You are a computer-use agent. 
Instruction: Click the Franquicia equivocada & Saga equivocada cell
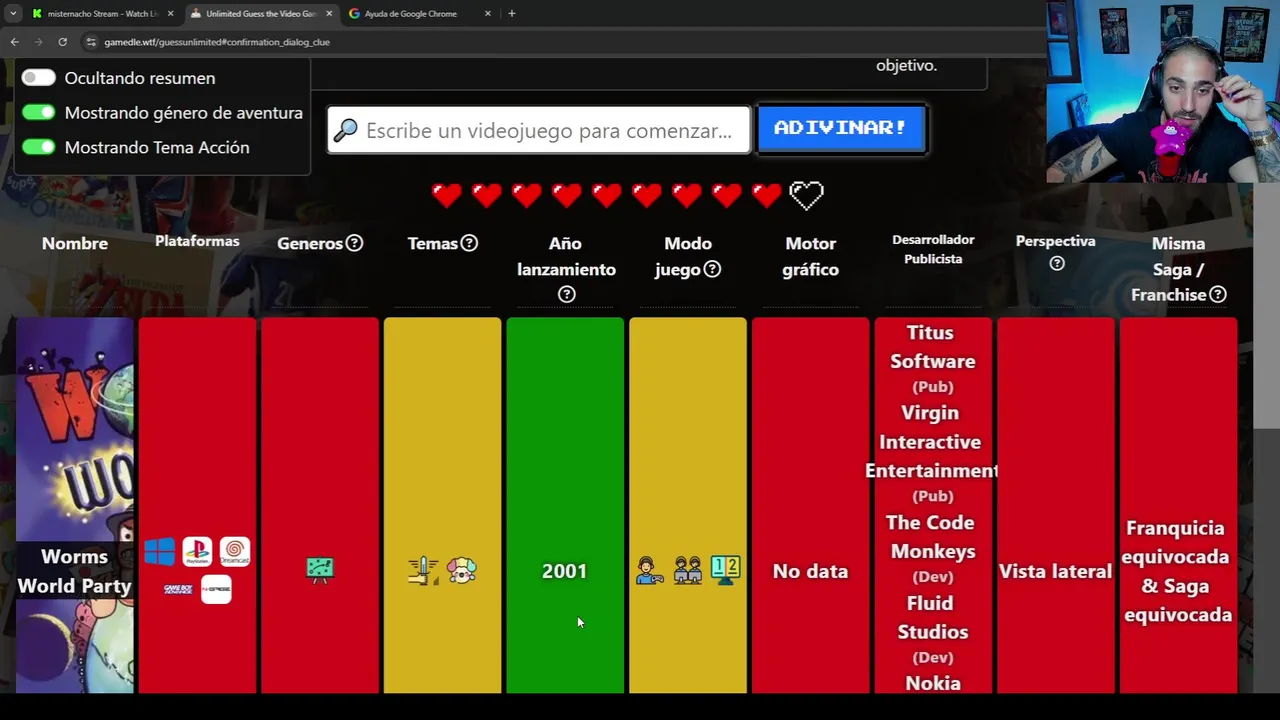click(x=1178, y=505)
